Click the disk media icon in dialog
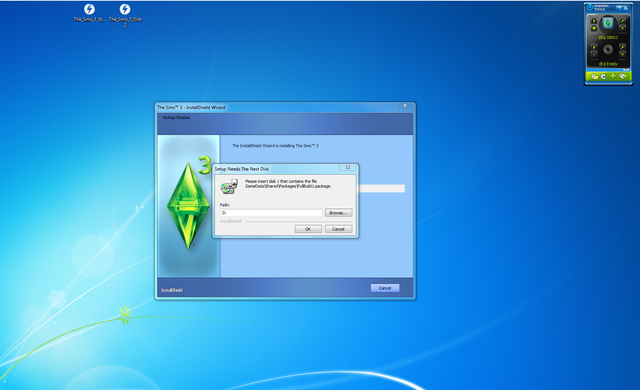 tap(229, 187)
